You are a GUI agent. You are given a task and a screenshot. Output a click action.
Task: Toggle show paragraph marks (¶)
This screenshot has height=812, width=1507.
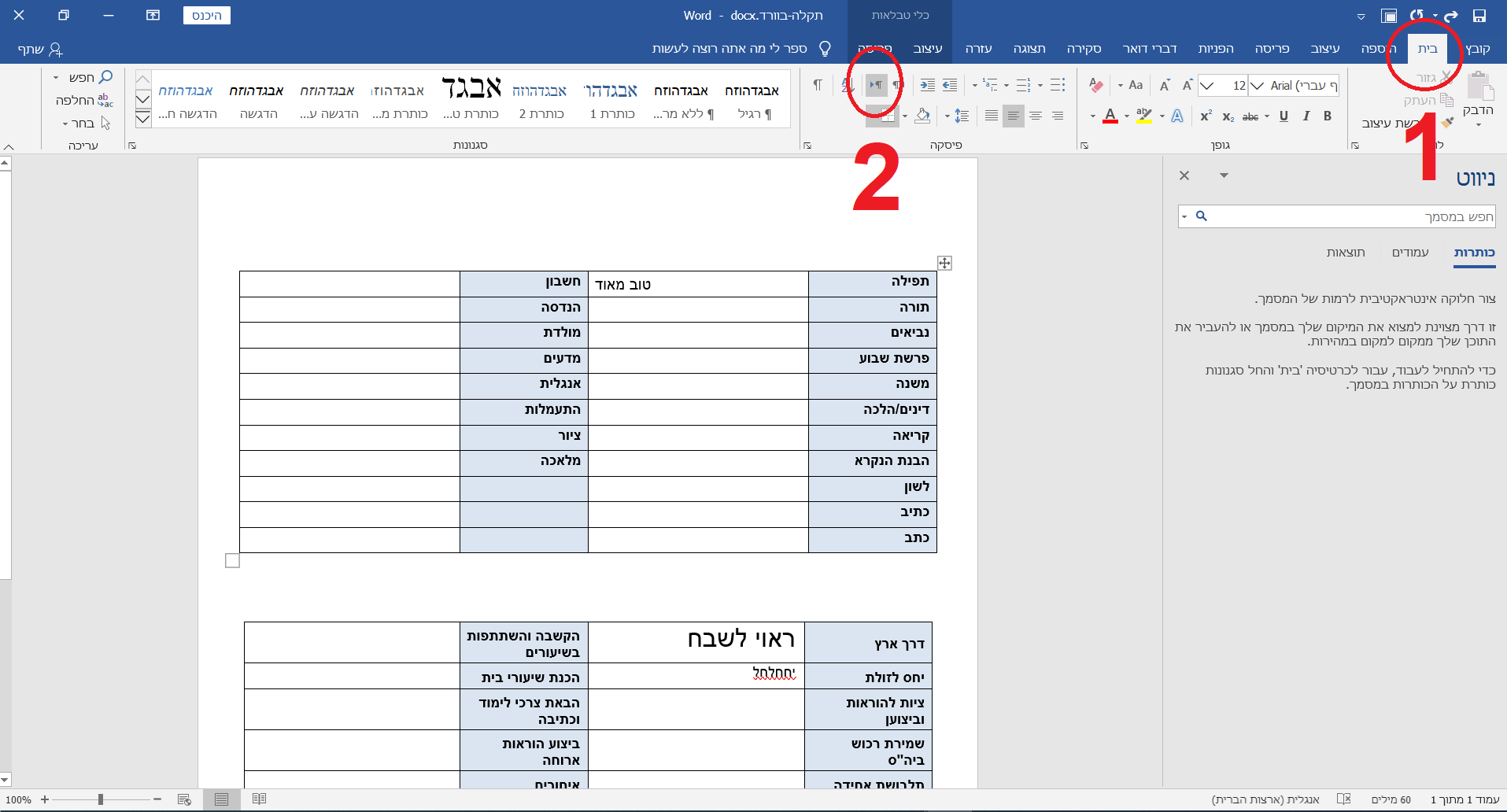(x=817, y=85)
